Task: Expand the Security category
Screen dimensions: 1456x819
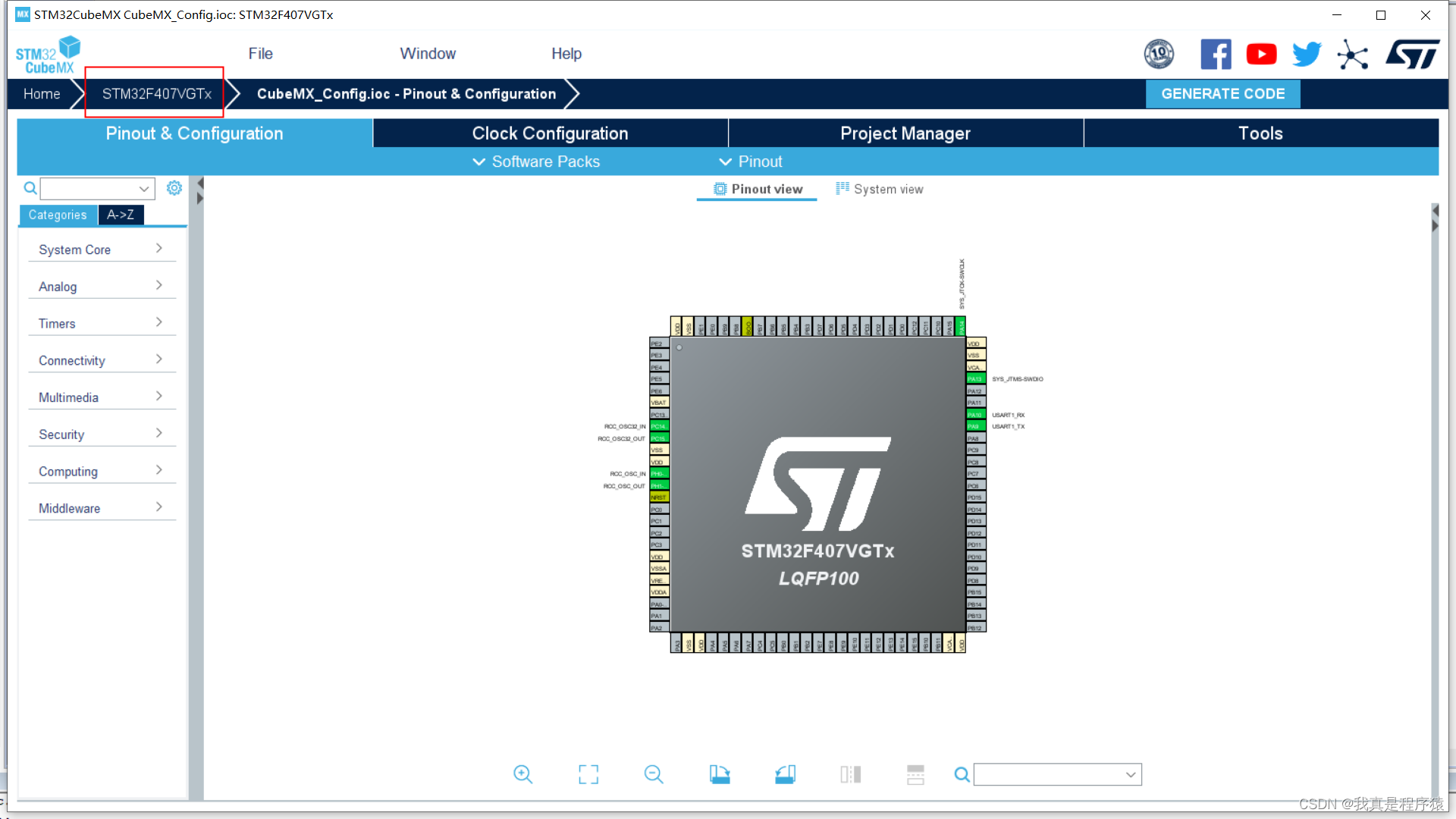Action: pos(102,435)
